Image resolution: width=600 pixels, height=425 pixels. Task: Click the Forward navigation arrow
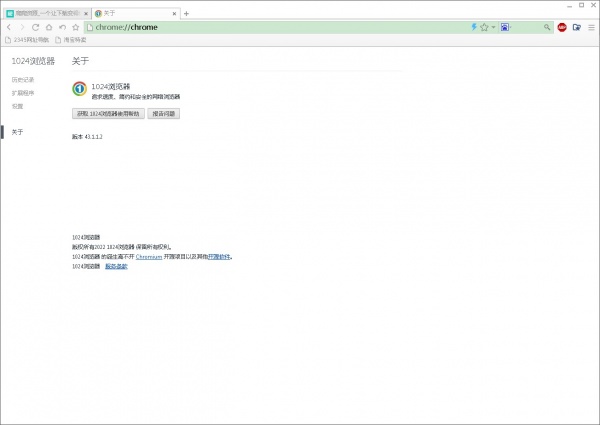(x=22, y=27)
